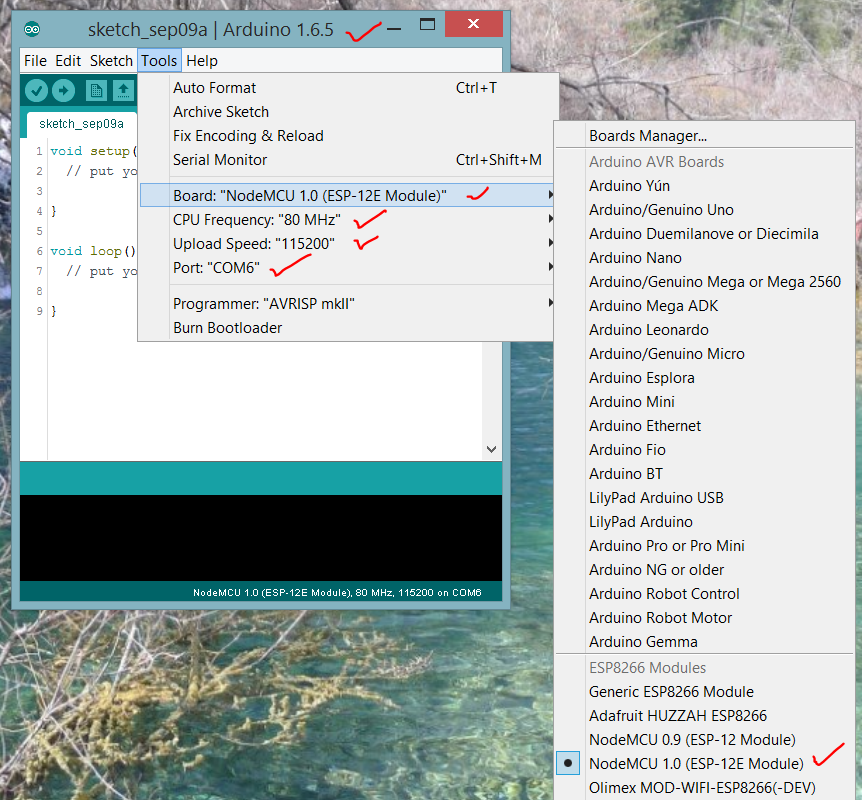Select Arduino/Genuino Mega or Mega 2560
The image size is (862, 800).
click(x=704, y=282)
